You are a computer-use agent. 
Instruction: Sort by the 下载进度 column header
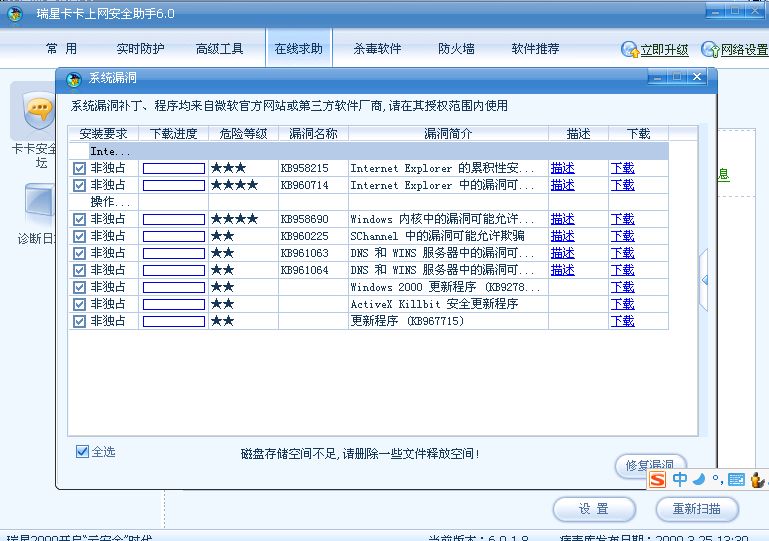point(174,133)
